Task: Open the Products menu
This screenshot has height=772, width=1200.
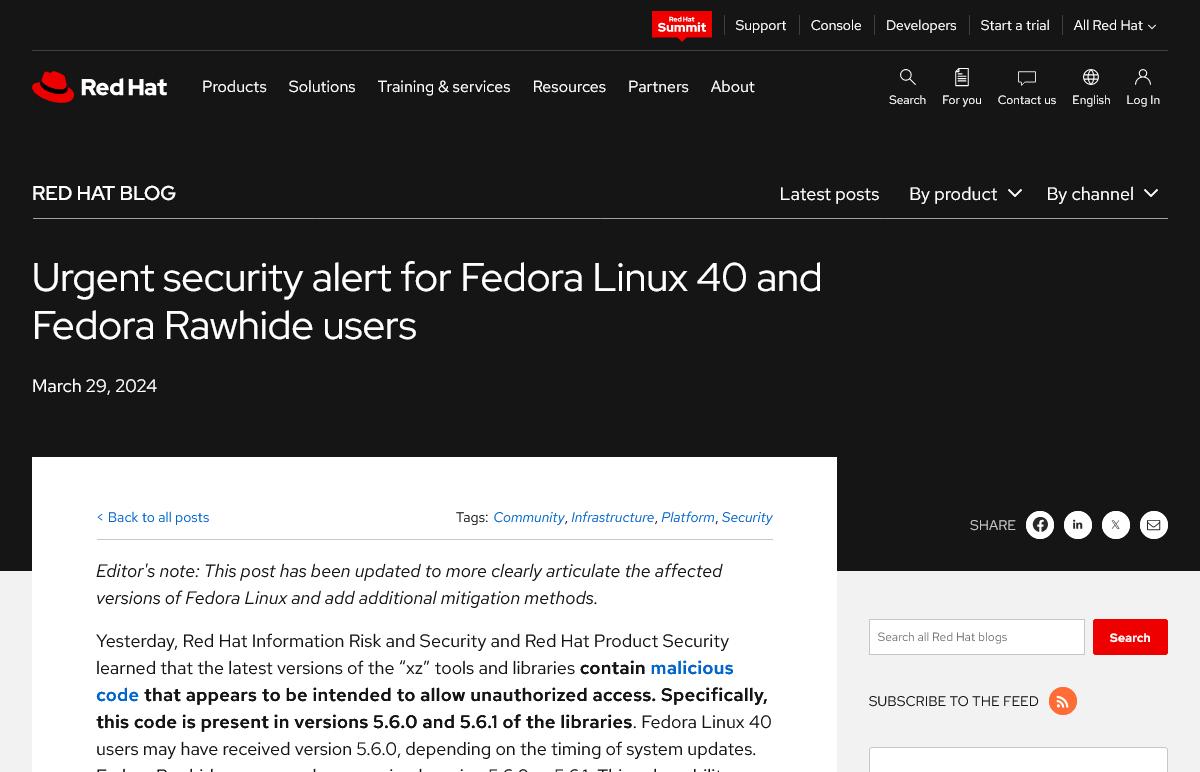Action: pos(234,87)
